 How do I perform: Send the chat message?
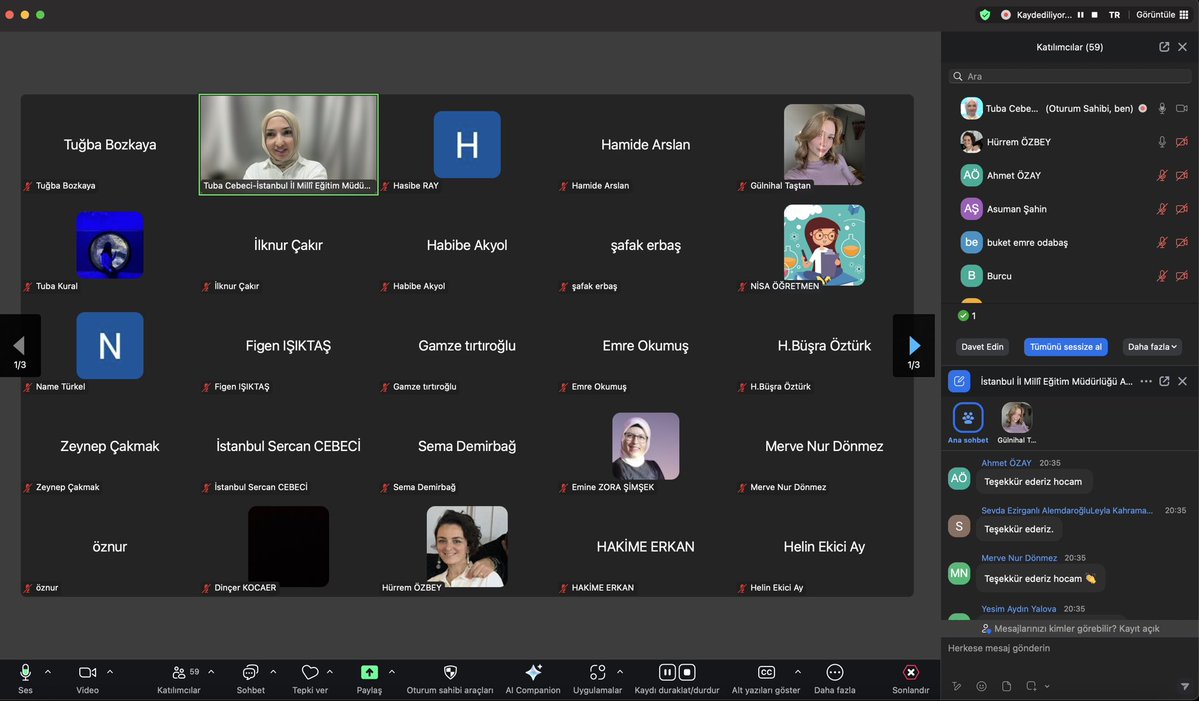[1184, 686]
